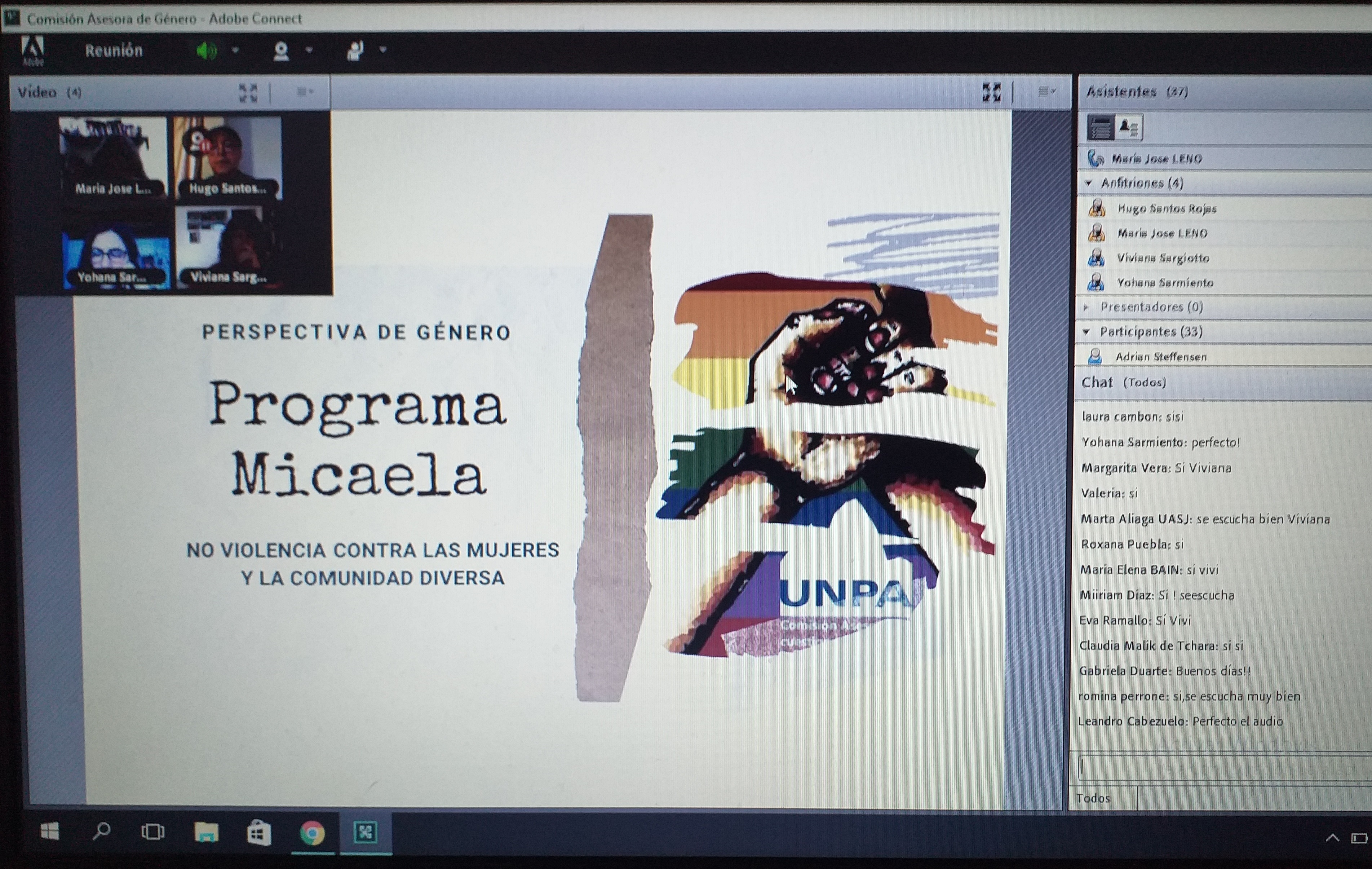Maximize the share pod with fullscreen icon
This screenshot has width=1372, height=869.
point(991,92)
